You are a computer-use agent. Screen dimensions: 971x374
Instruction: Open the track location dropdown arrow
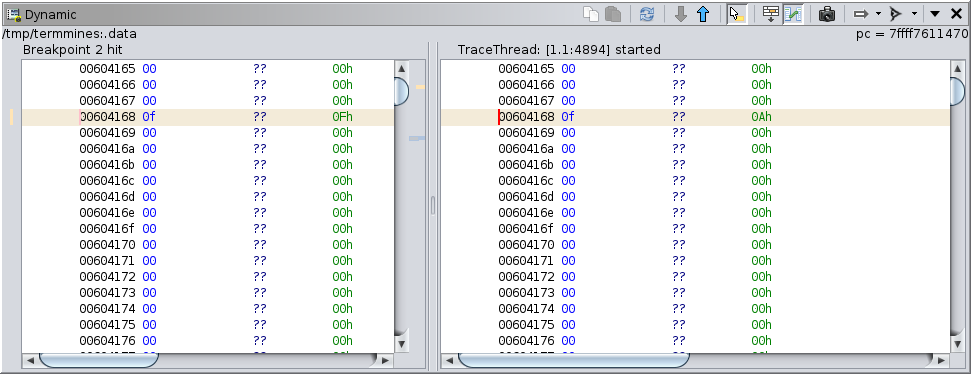pyautogui.click(x=878, y=14)
